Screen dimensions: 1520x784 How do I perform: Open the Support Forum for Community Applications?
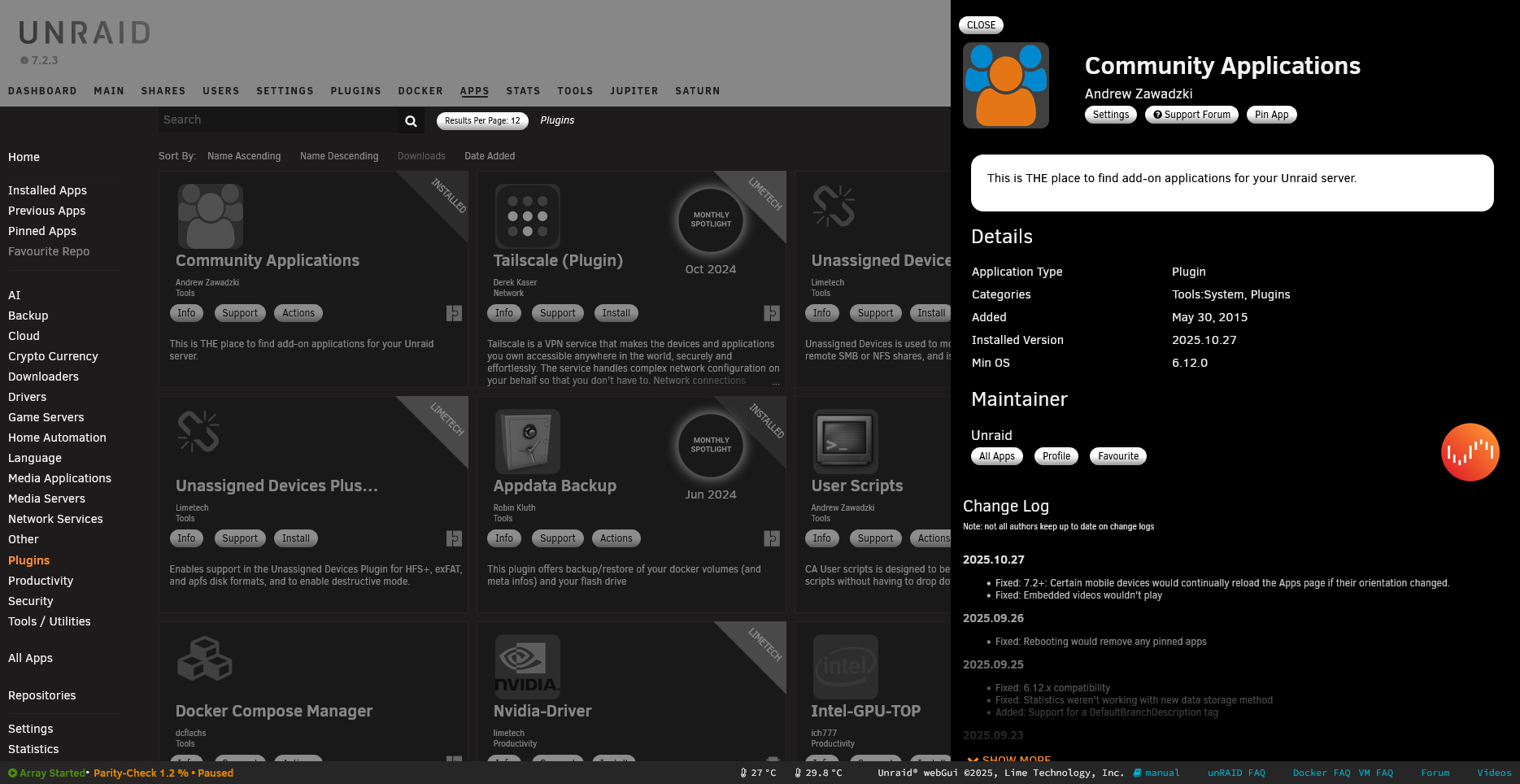point(1191,115)
